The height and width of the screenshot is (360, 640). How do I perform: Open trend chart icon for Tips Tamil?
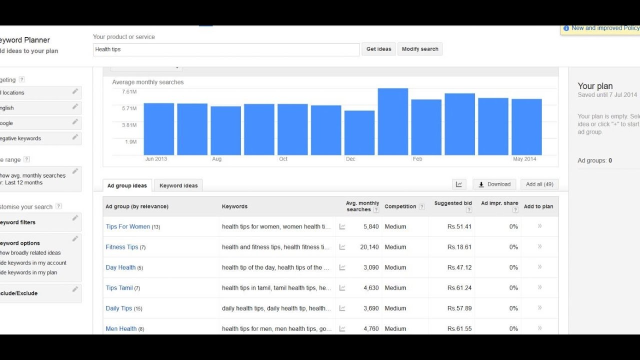[342, 288]
